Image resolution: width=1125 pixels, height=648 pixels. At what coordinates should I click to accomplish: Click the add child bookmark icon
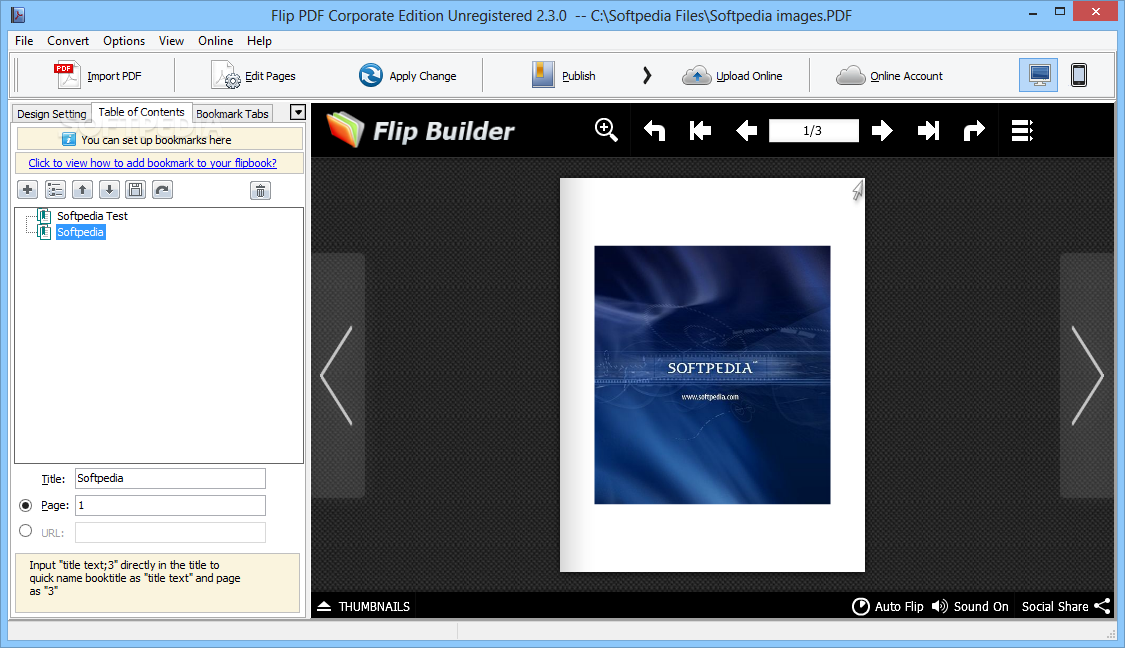point(55,189)
